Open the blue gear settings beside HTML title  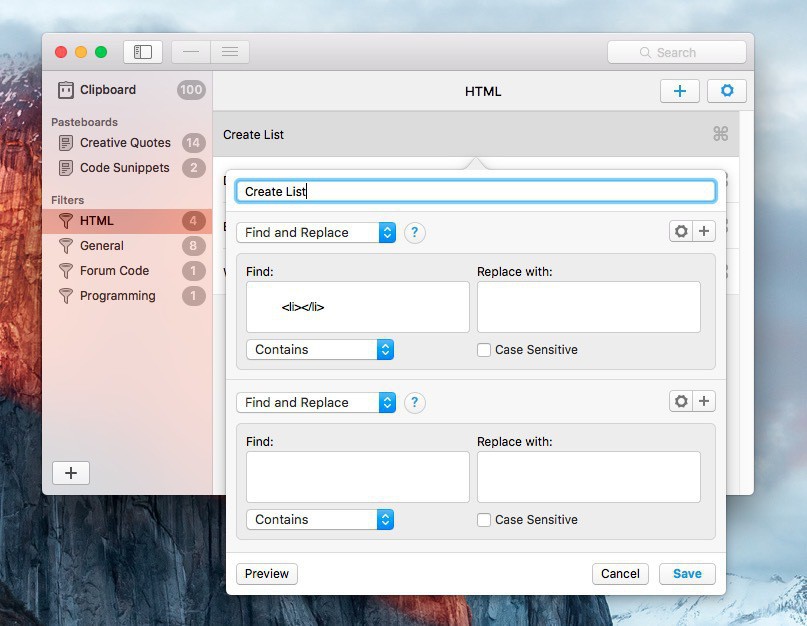tap(727, 91)
